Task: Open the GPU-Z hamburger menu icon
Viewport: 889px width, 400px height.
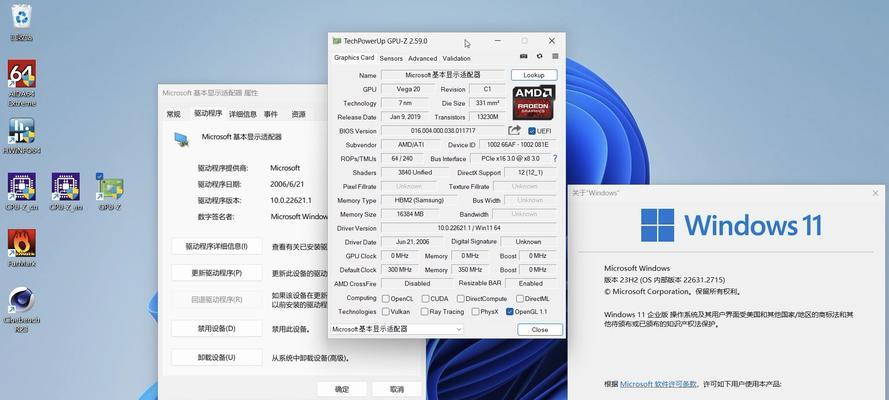Action: [555, 57]
